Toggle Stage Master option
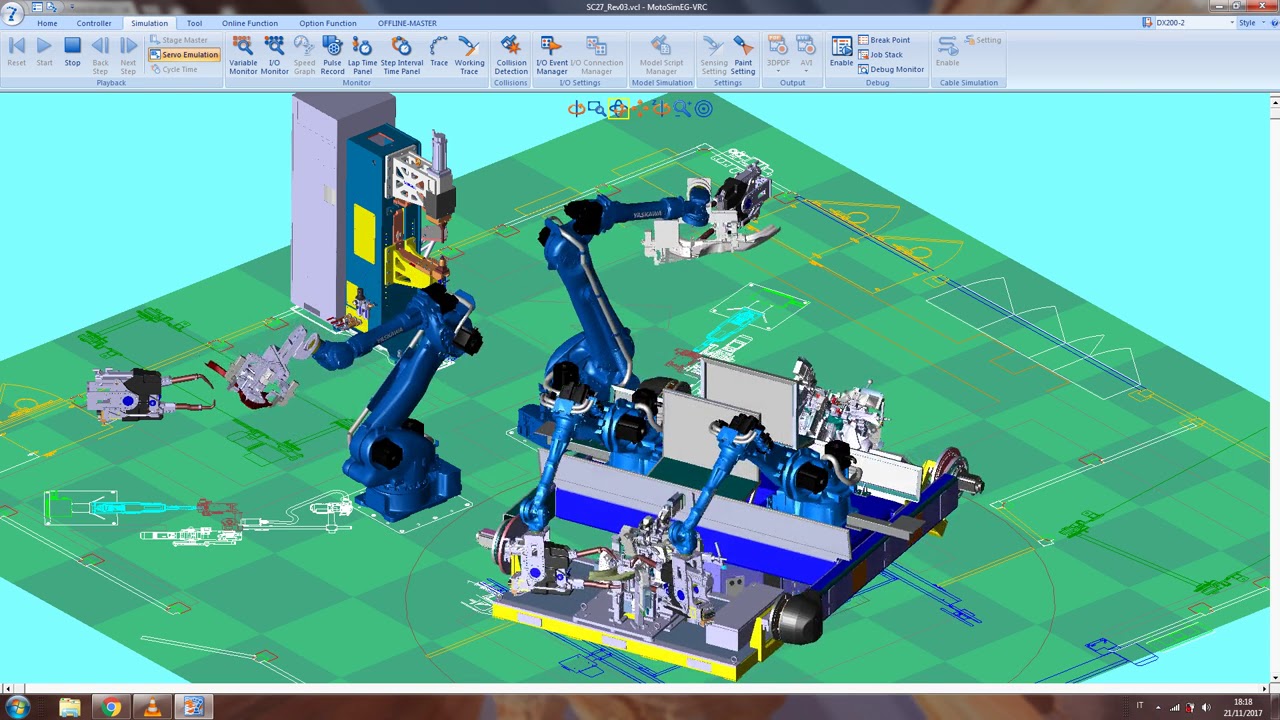The image size is (1280, 720). (179, 40)
